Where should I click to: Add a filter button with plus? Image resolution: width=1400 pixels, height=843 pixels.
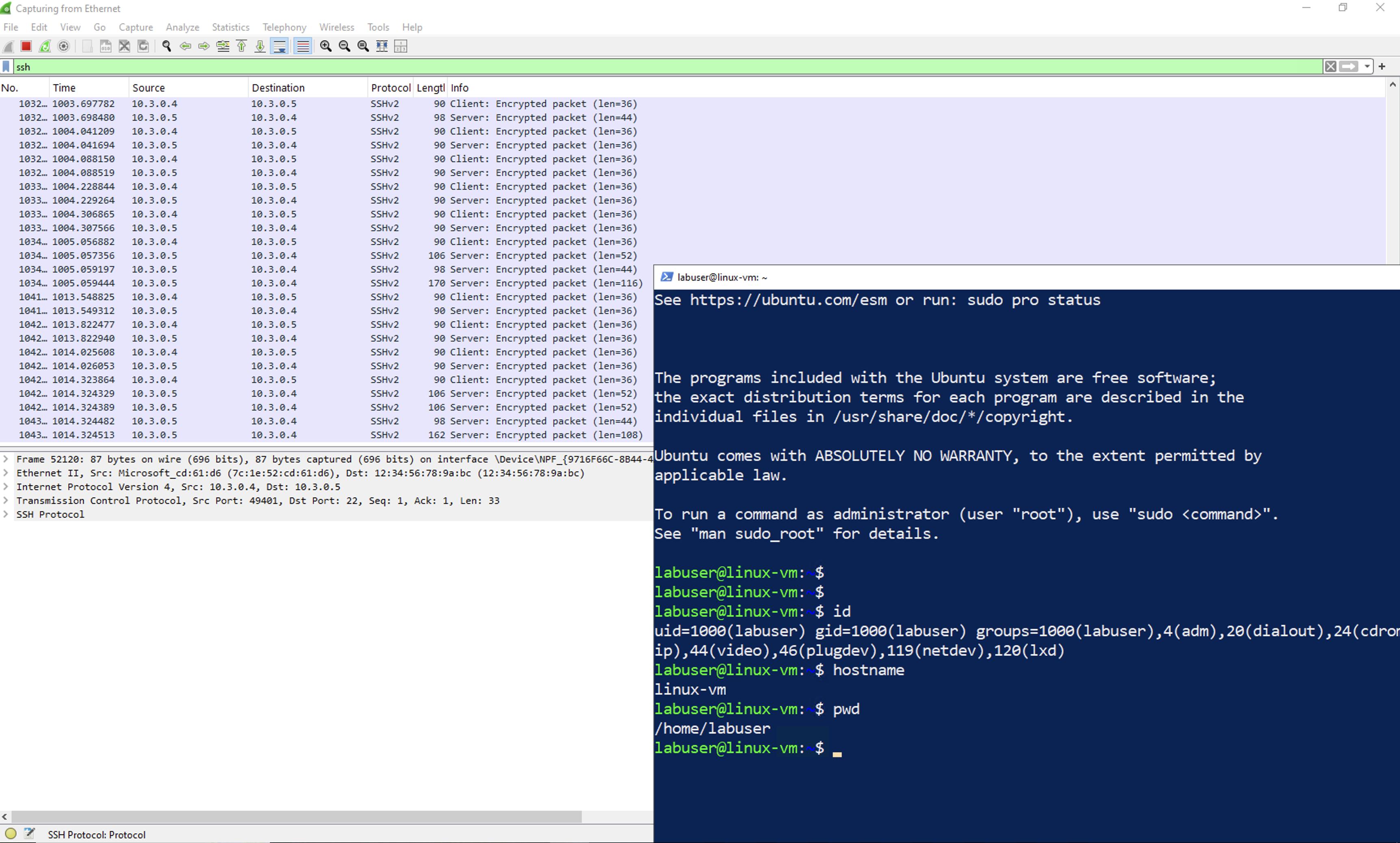point(1383,67)
